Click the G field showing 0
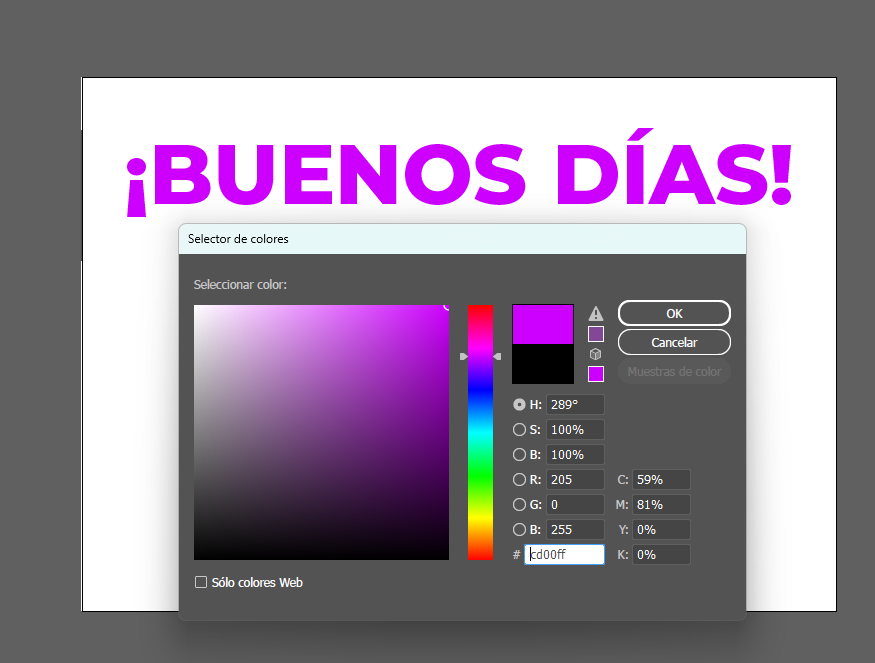Image resolution: width=875 pixels, height=663 pixels. click(x=575, y=505)
